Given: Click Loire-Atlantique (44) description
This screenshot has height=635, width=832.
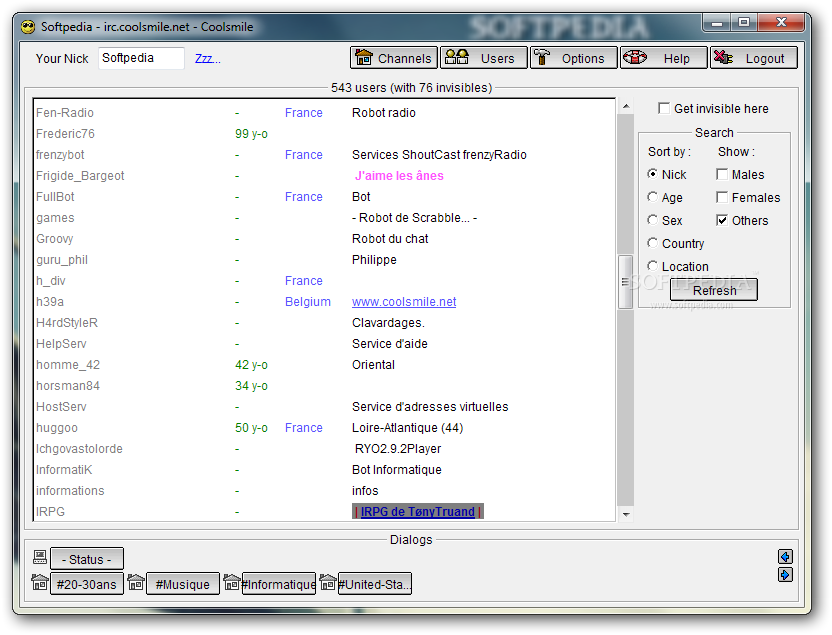Looking at the screenshot, I should [x=408, y=428].
